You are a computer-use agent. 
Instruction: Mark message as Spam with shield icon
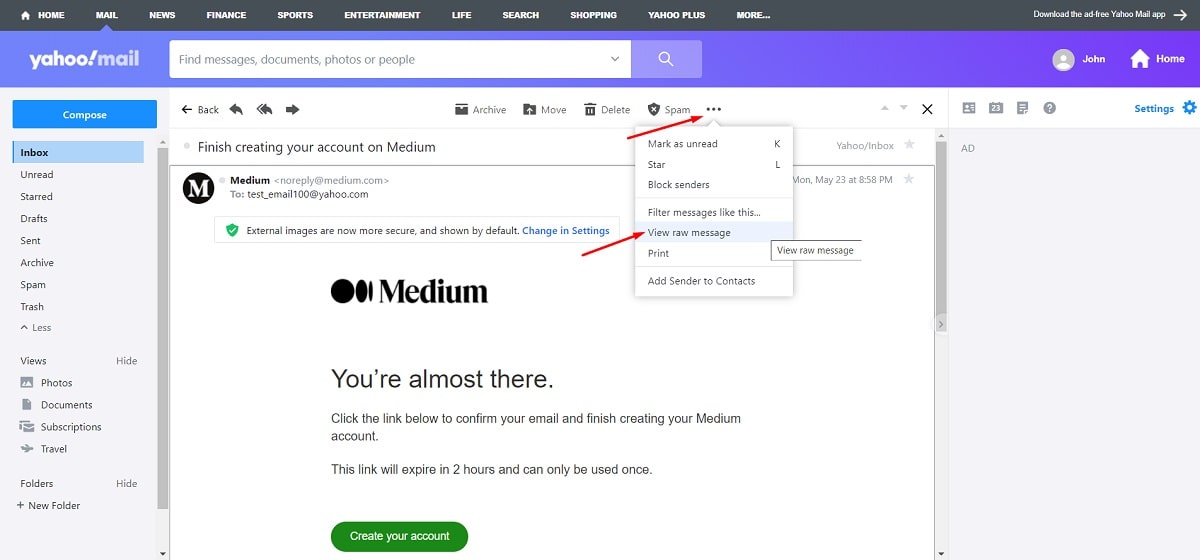point(669,109)
